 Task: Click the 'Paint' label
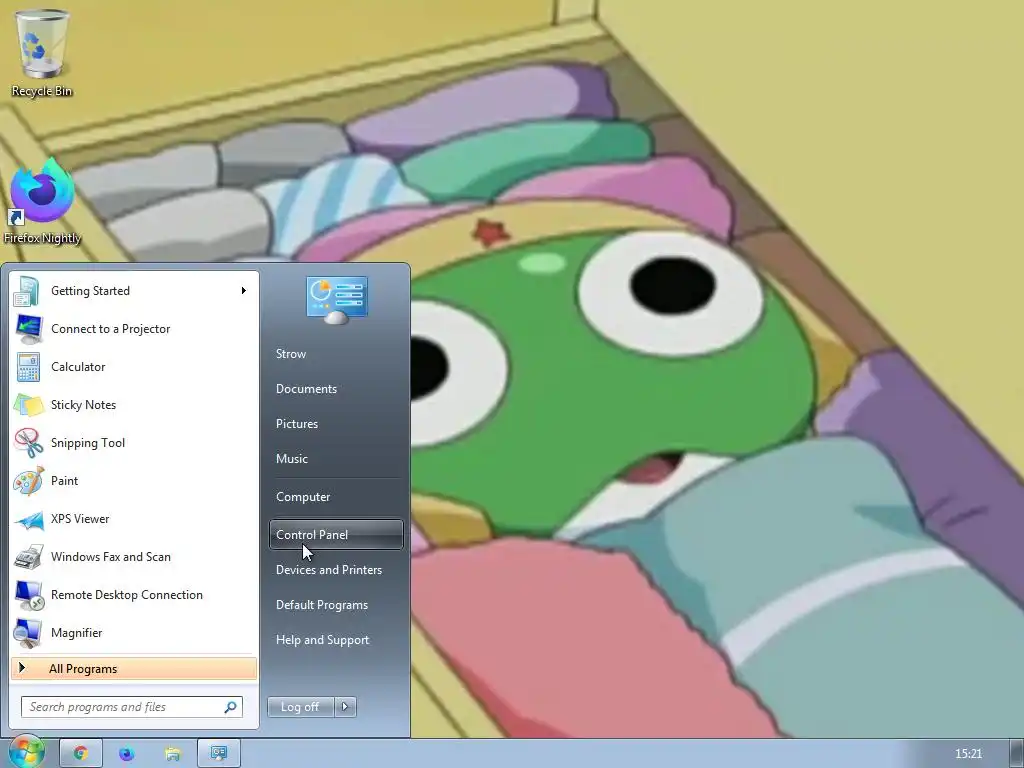coord(65,481)
